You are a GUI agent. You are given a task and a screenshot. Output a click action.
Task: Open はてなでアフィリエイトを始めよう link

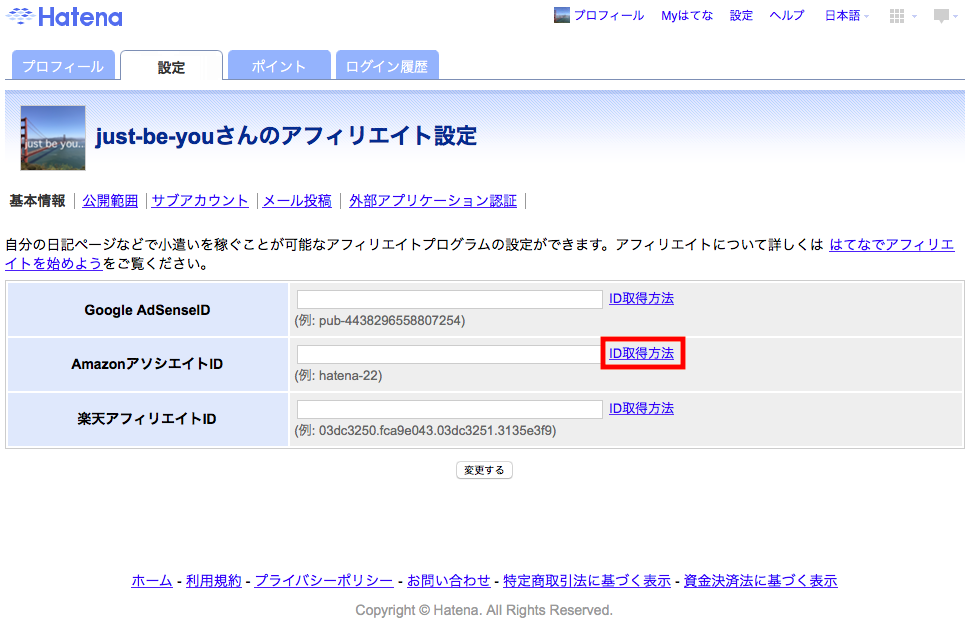click(891, 245)
